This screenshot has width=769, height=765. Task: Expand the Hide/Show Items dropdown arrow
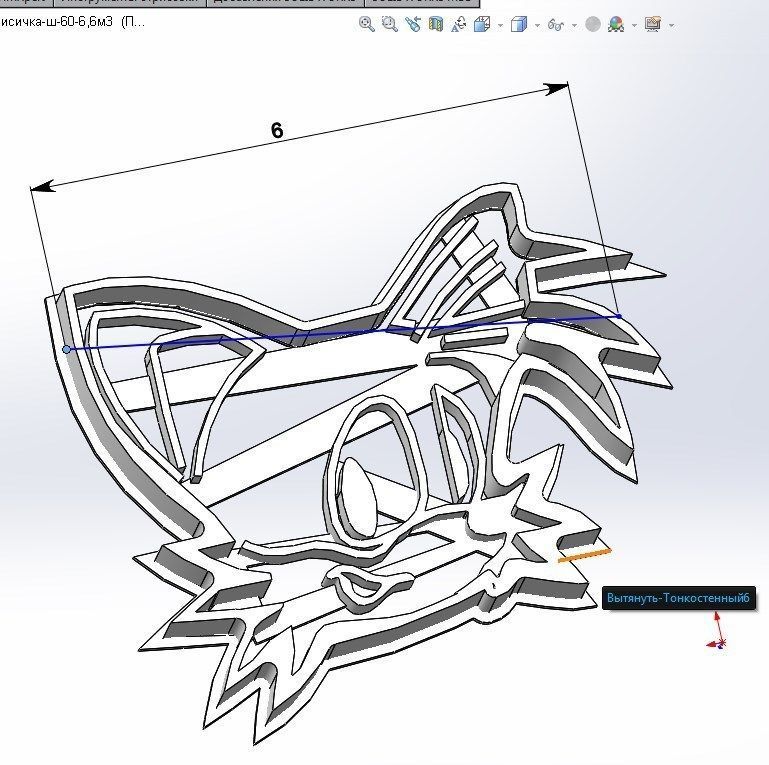pos(574,25)
